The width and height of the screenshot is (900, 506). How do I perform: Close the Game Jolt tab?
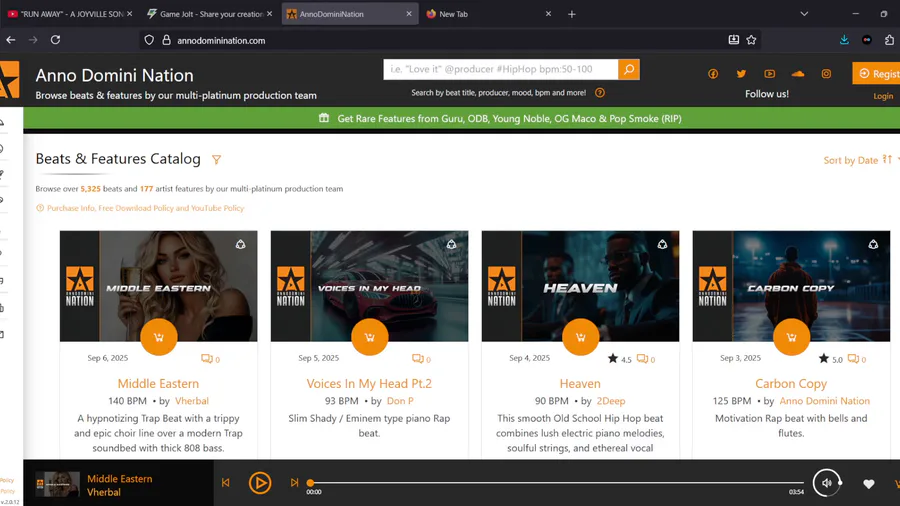tap(269, 14)
